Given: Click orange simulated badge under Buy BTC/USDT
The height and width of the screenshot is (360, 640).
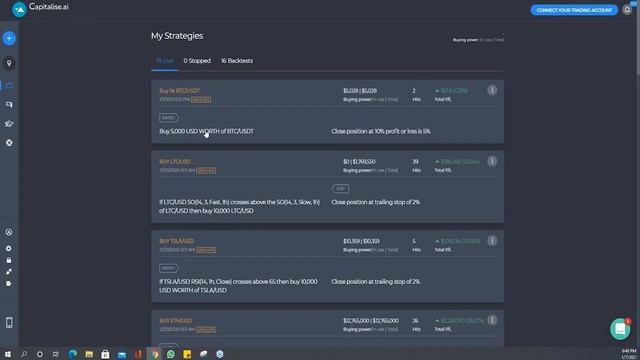Looking at the screenshot, I should click(x=201, y=100).
